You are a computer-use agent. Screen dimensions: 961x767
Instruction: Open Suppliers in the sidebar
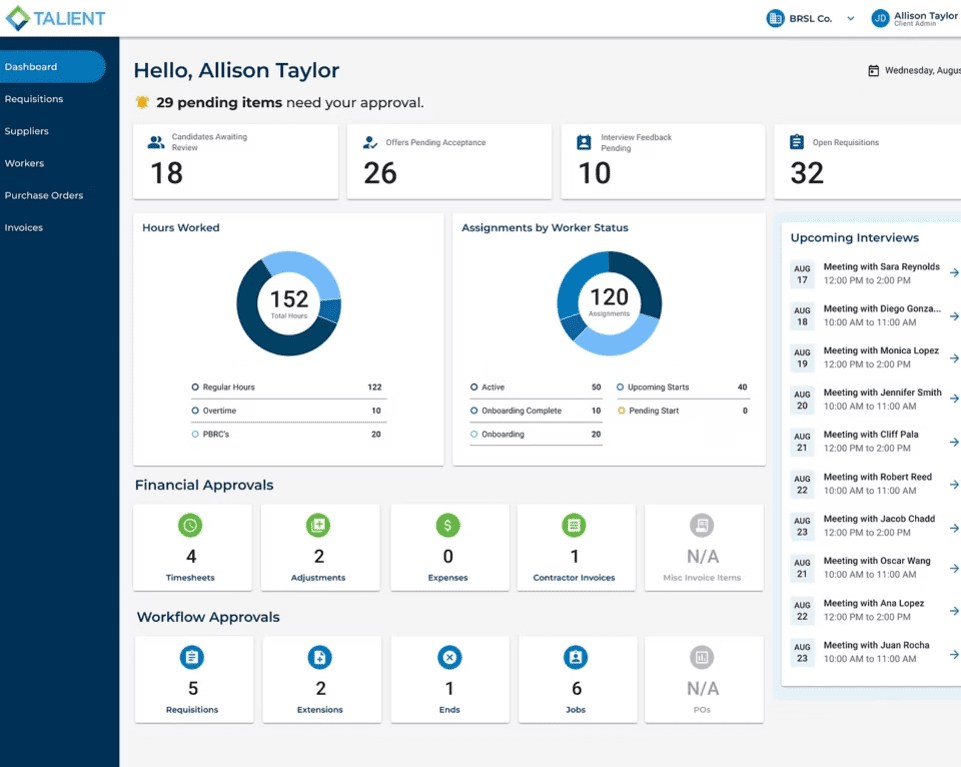coord(26,131)
